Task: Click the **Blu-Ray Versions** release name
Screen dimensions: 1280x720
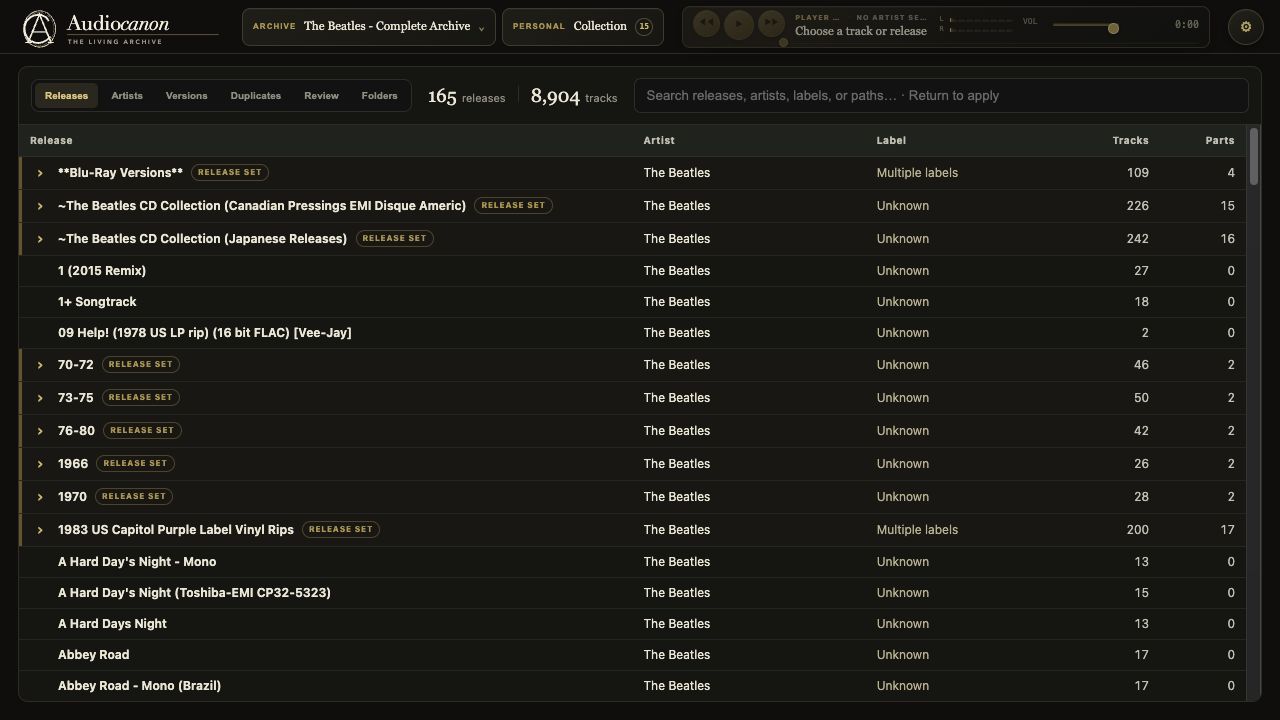Action: pos(120,173)
